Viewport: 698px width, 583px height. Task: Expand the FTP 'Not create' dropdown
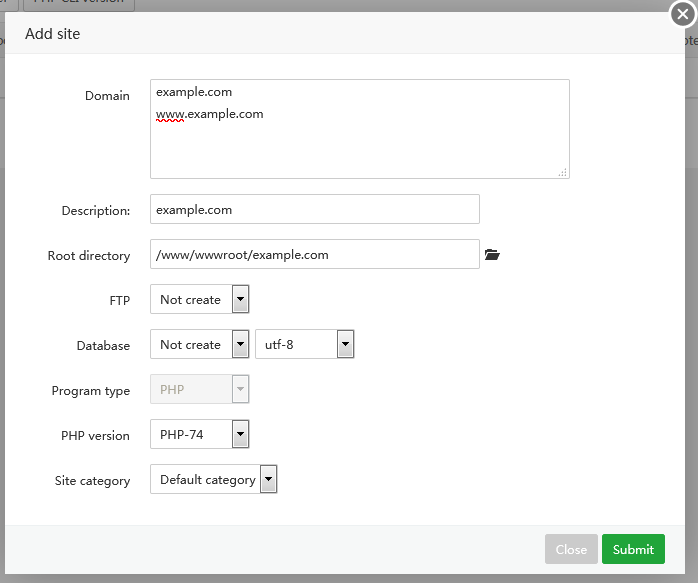coord(199,299)
